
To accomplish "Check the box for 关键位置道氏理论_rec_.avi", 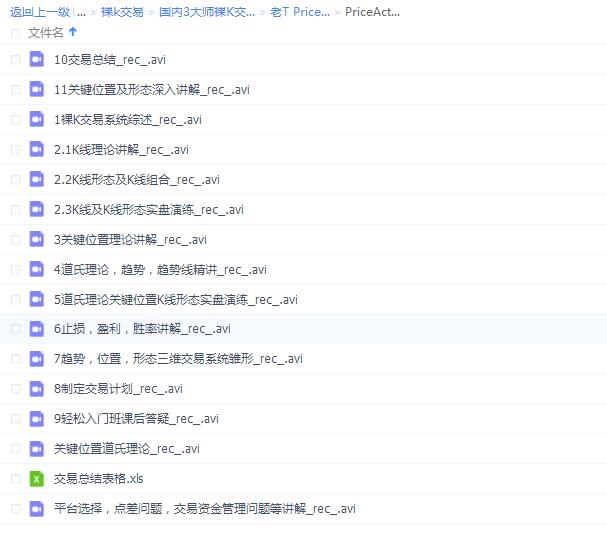I will tap(15, 449).
